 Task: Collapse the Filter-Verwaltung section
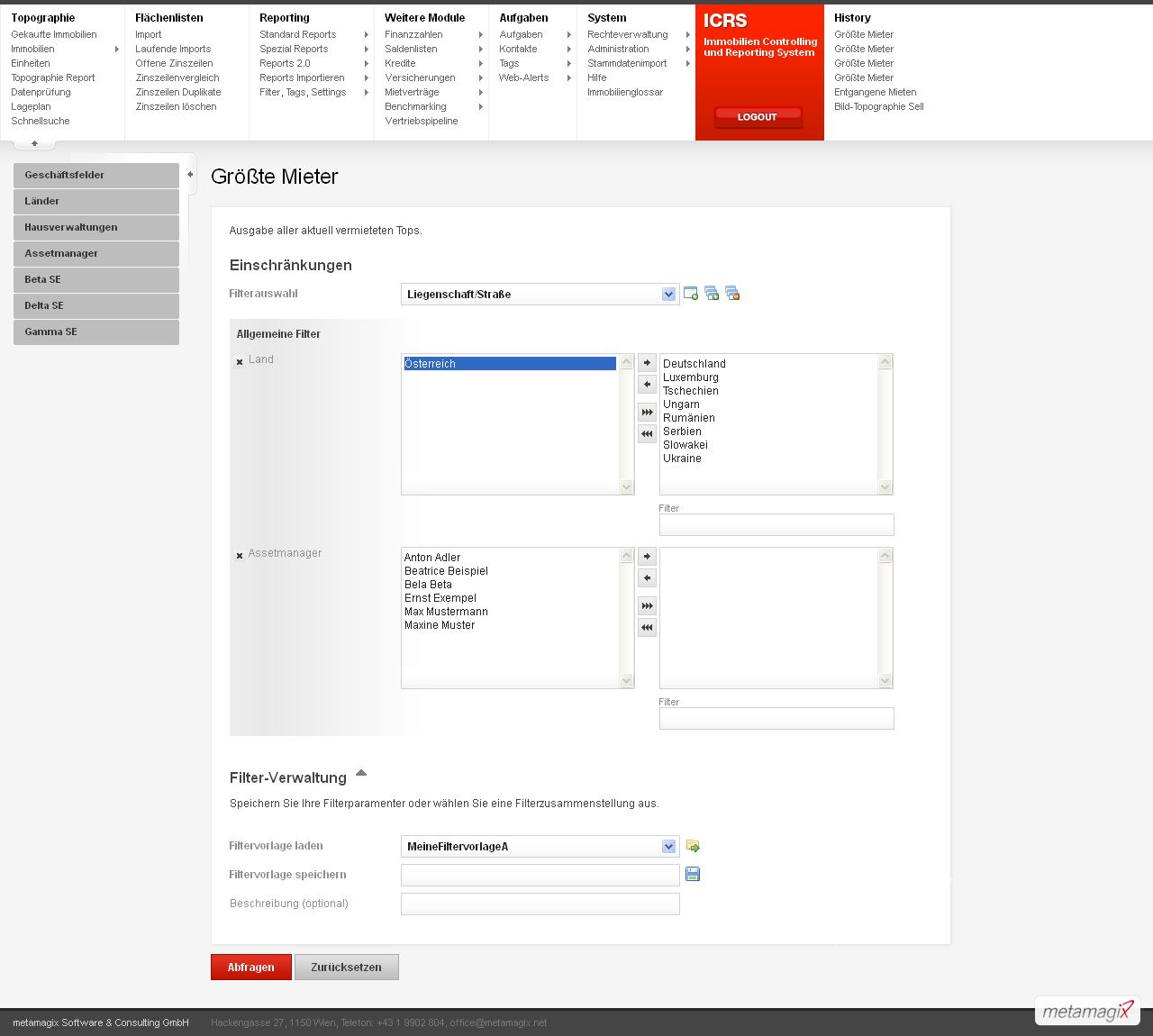tap(361, 773)
